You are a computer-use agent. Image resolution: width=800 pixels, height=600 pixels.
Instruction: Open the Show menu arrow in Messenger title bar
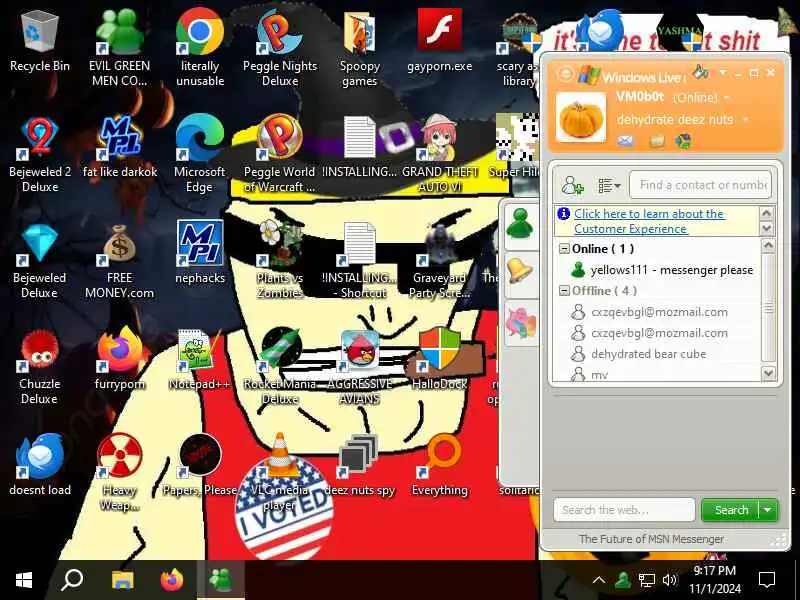tap(722, 72)
